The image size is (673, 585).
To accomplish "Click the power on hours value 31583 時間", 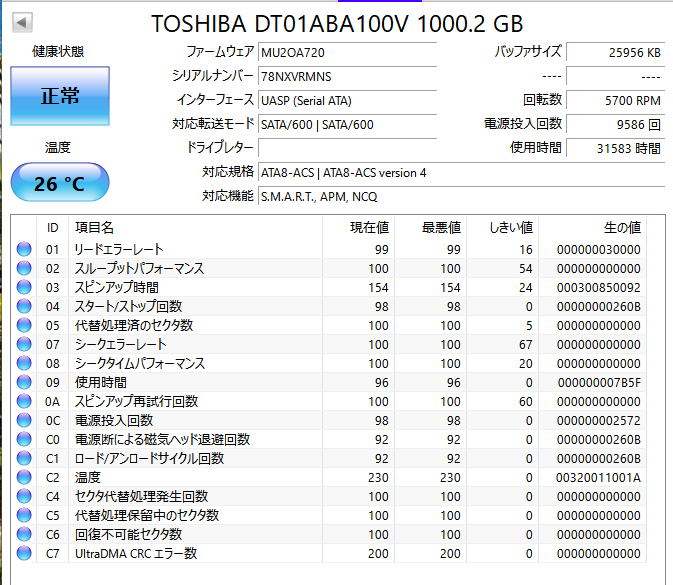I will [615, 149].
